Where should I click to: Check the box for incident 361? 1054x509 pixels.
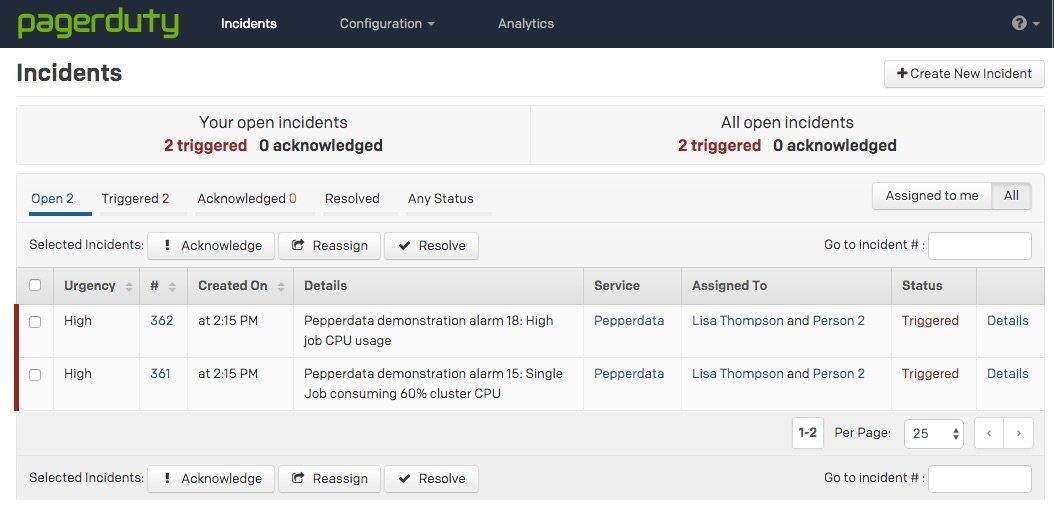35,375
